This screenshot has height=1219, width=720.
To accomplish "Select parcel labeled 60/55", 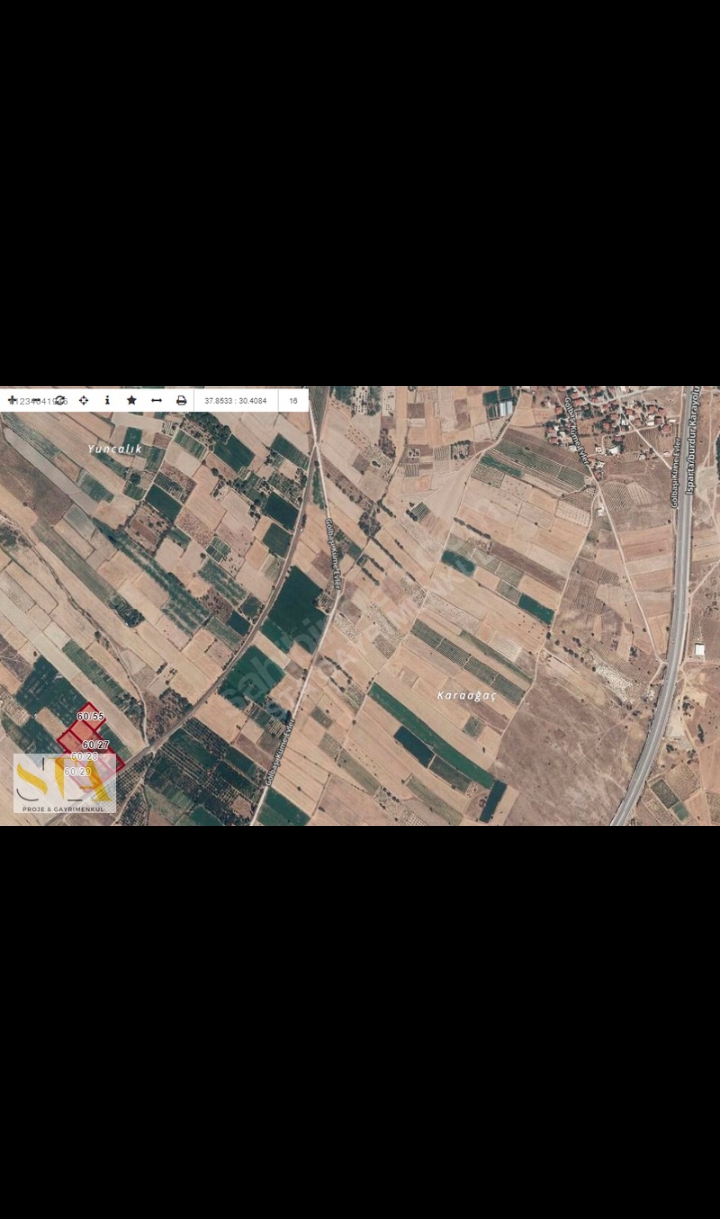I will (x=90, y=716).
